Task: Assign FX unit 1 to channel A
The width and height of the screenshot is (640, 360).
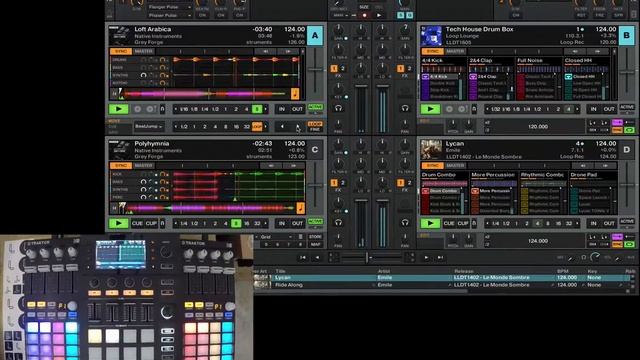Action: (x=334, y=69)
